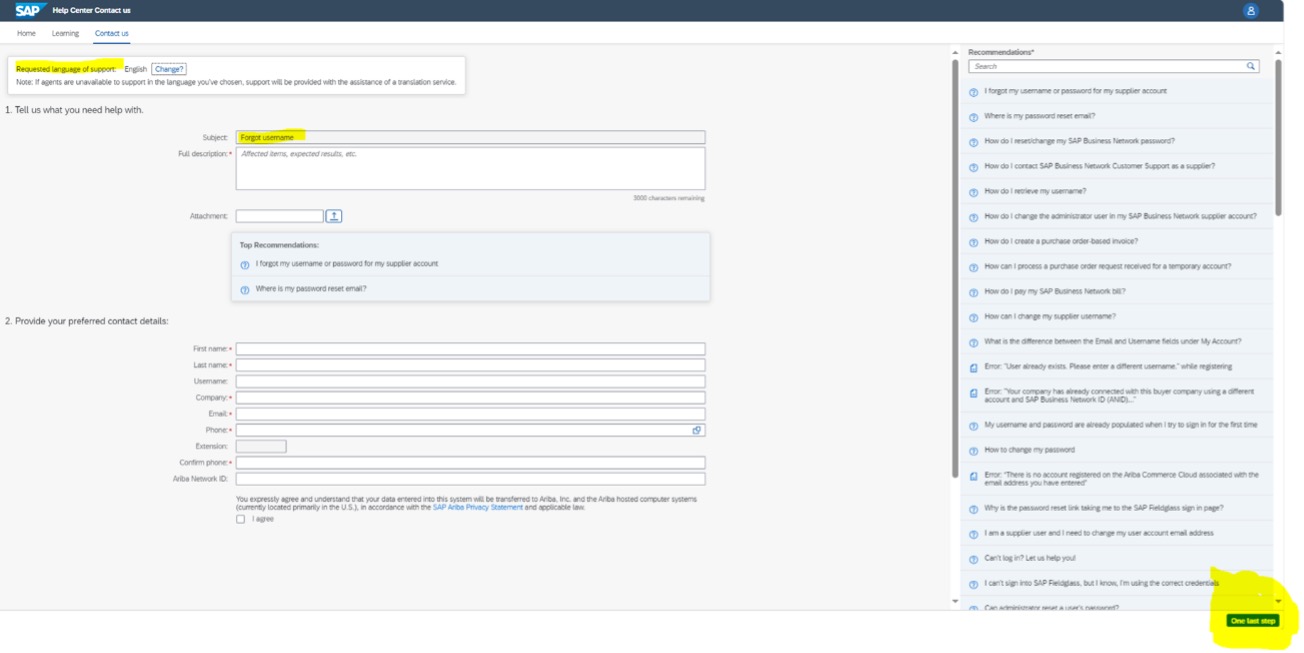Viewport: 1304px width, 653px height.
Task: Click the Attachment file field
Action: (x=279, y=216)
